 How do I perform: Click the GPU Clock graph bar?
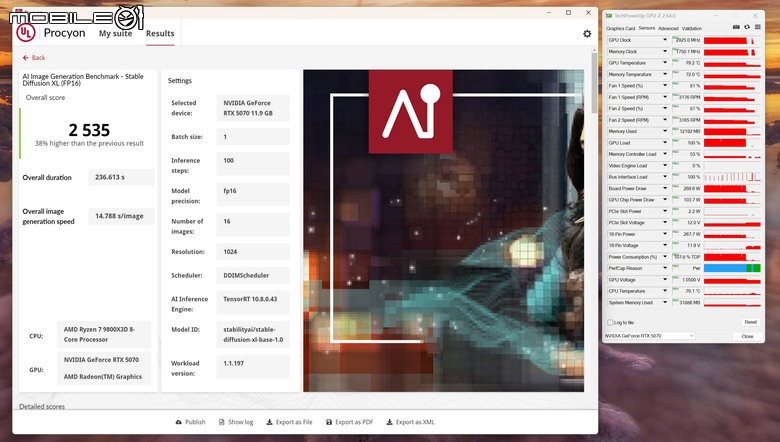point(732,40)
